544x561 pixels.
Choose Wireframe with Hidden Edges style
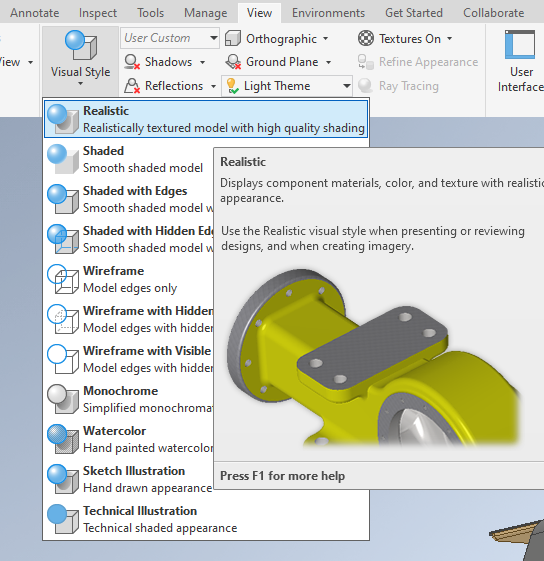[129, 319]
